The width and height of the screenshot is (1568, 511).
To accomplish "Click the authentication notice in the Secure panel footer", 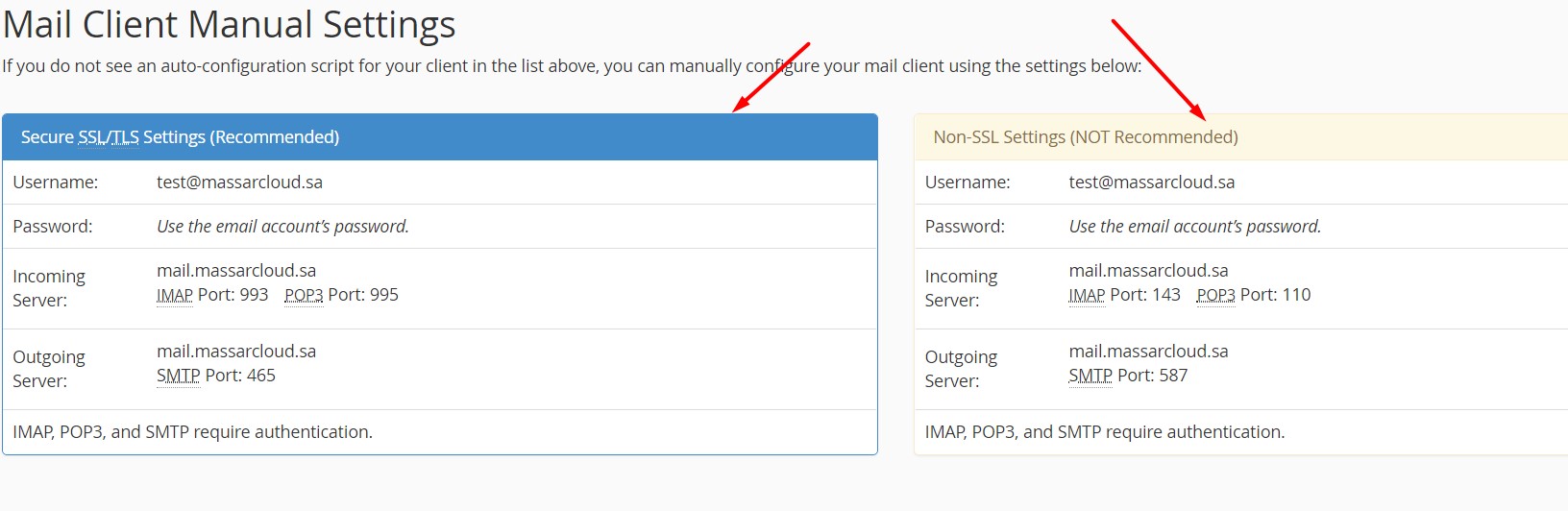I will [x=192, y=432].
